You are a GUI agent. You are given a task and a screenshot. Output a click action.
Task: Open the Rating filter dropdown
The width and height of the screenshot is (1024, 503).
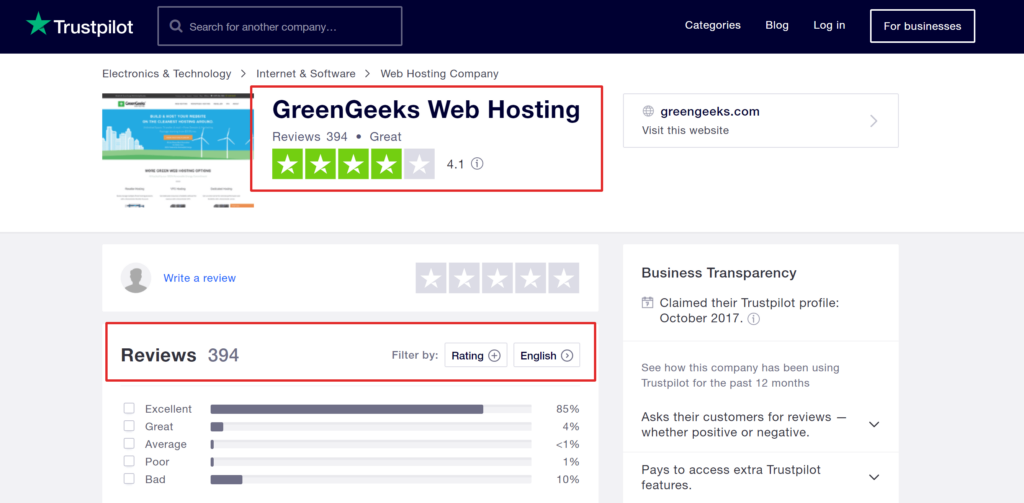pos(475,355)
